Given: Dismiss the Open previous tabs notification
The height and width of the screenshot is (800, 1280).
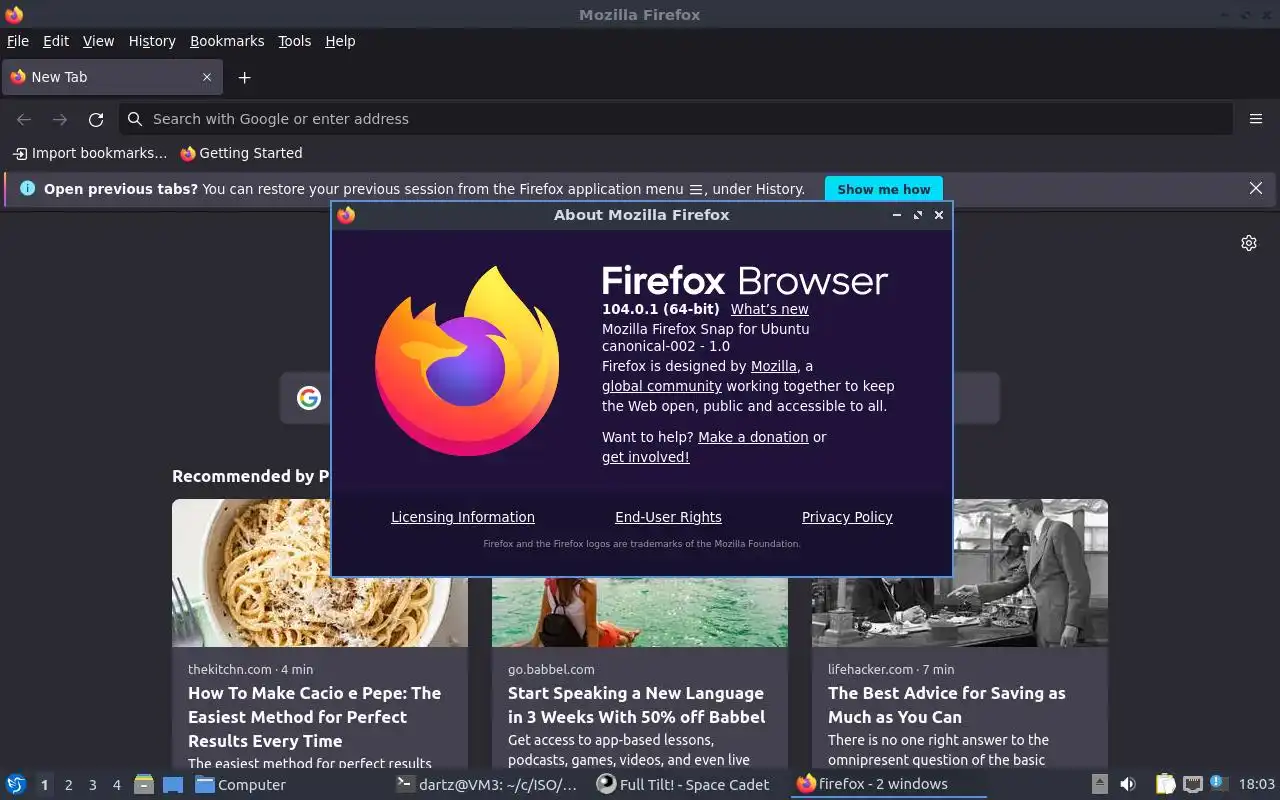Looking at the screenshot, I should coord(1256,188).
